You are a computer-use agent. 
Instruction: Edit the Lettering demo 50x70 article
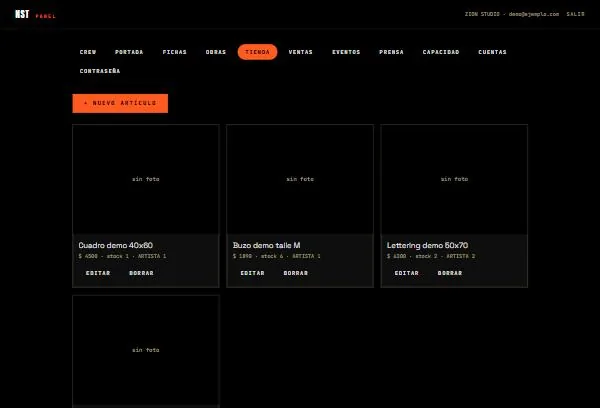406,273
